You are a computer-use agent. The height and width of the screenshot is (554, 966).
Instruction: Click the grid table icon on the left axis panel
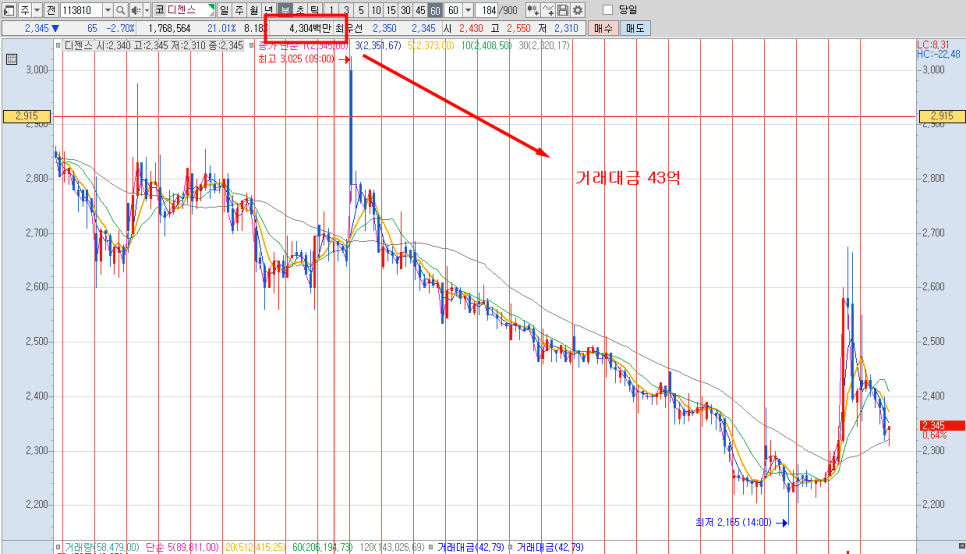[x=11, y=59]
